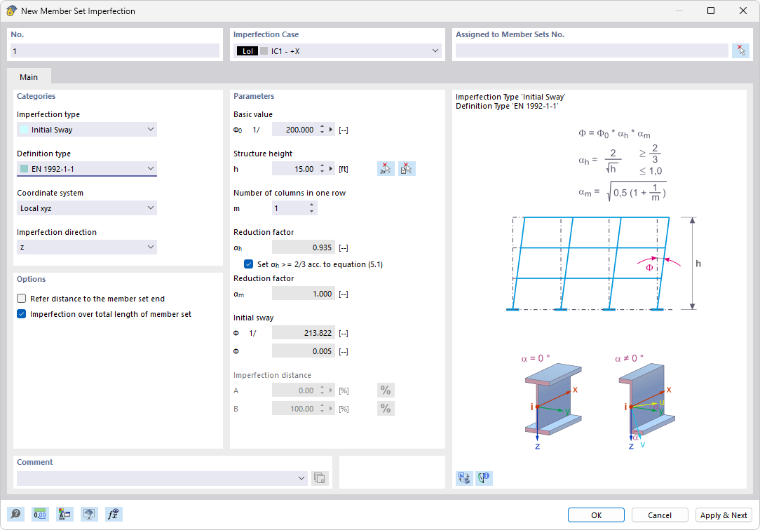Viewport: 760px width, 530px height.
Task: Click the first structure height pick icon
Action: (386, 169)
